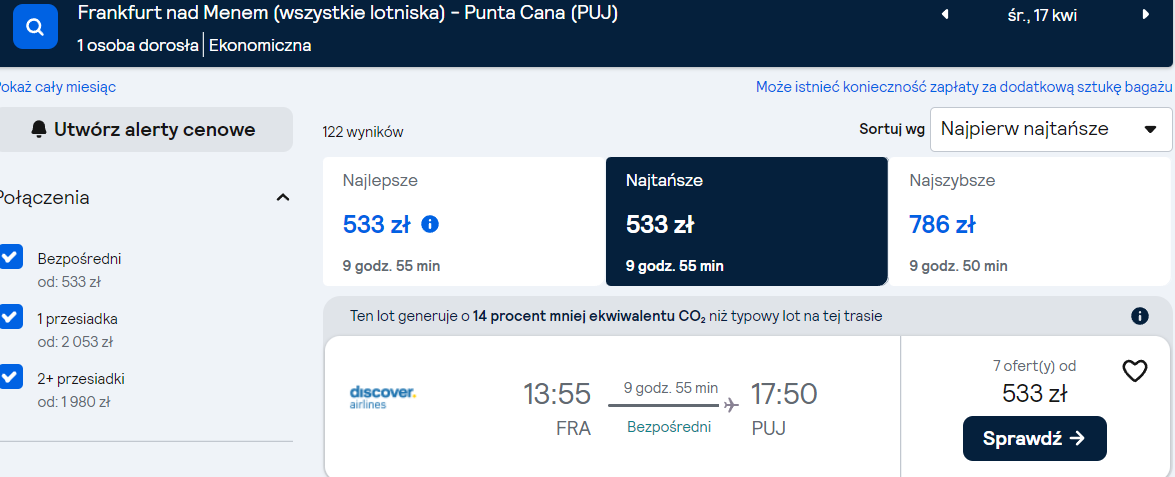
Task: Click the blue search magnifier icon
Action: pos(35,27)
